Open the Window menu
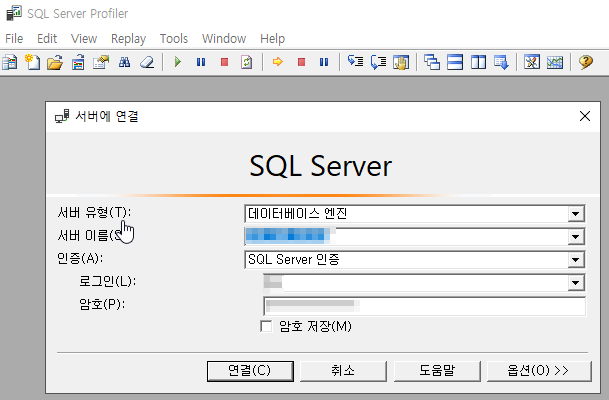Image resolution: width=609 pixels, height=400 pixels. point(224,38)
